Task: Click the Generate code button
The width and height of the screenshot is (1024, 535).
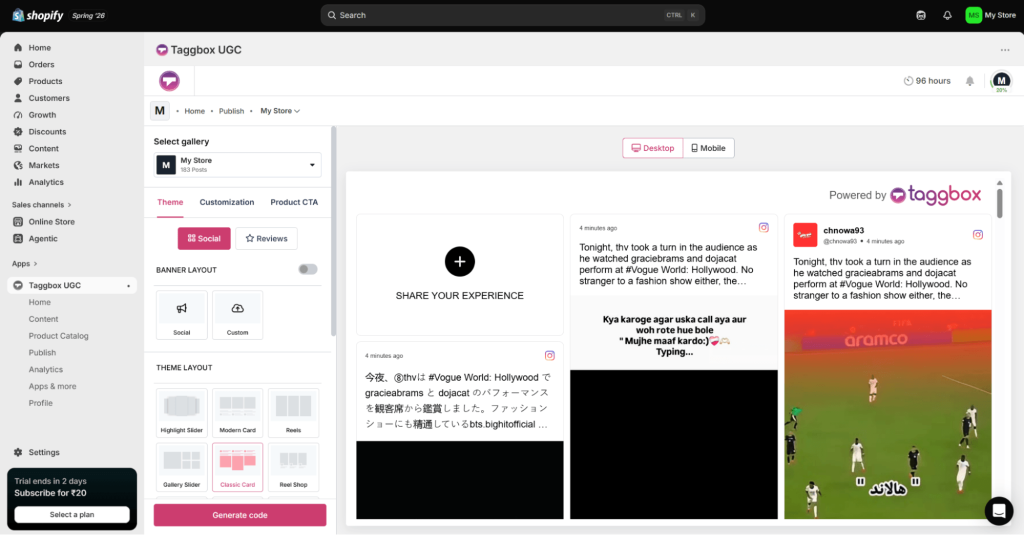Action: pos(240,515)
